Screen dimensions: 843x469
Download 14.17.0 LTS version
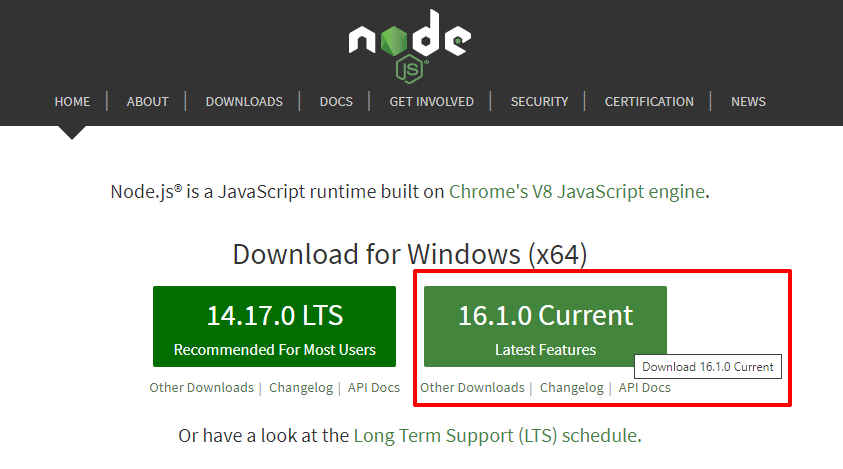(274, 326)
